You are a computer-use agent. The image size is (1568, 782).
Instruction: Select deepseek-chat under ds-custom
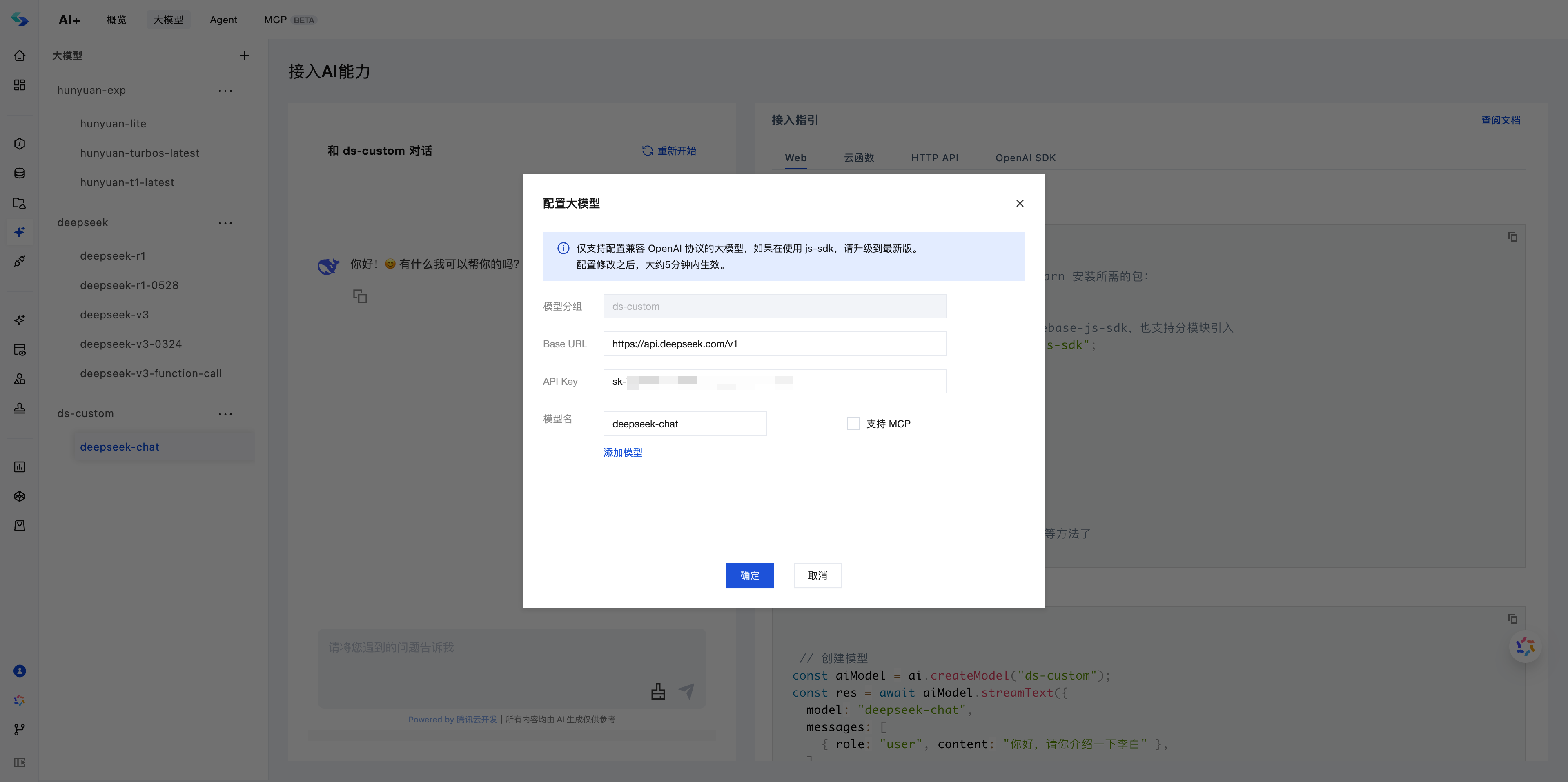[x=163, y=447]
